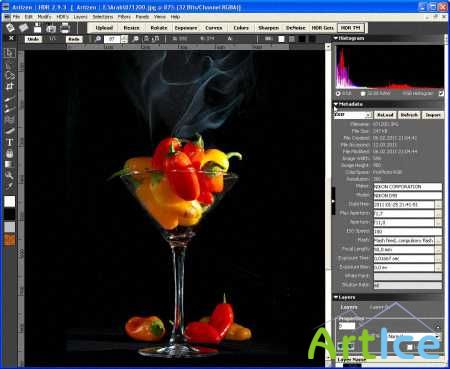Screen dimensions: 450x369
Task: Click the Date/Time metadata field
Action: click(404, 205)
